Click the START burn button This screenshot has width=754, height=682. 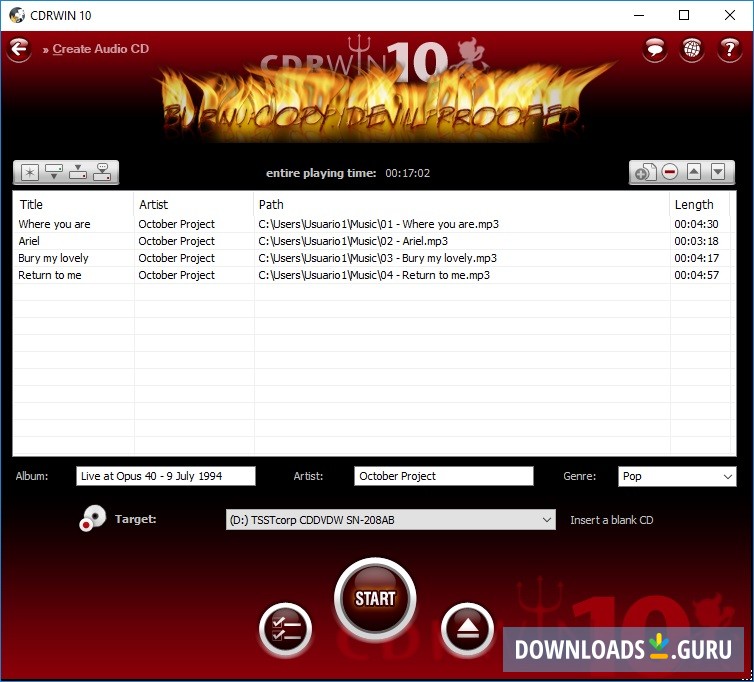click(375, 598)
